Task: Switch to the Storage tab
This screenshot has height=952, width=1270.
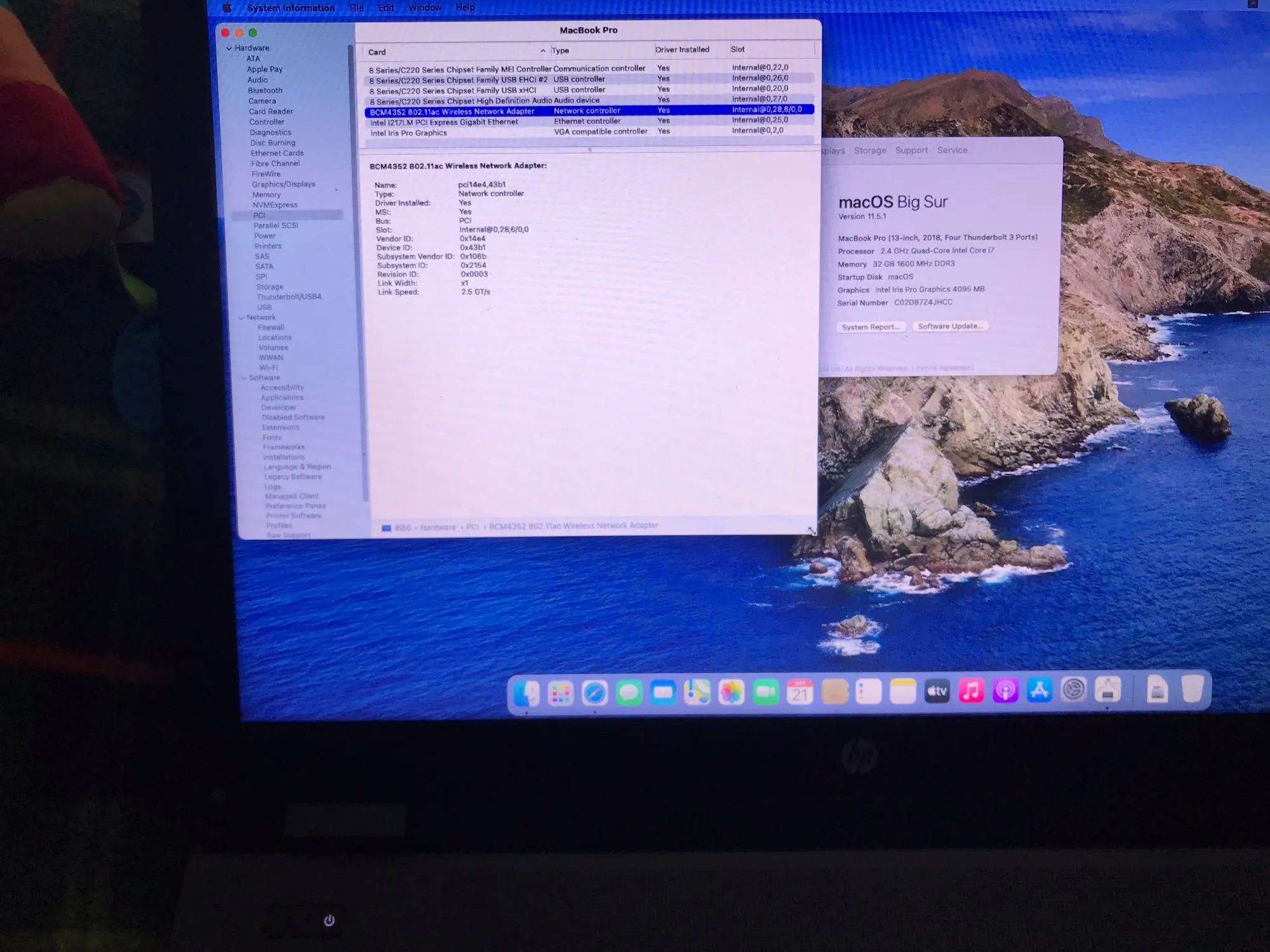Action: 869,150
